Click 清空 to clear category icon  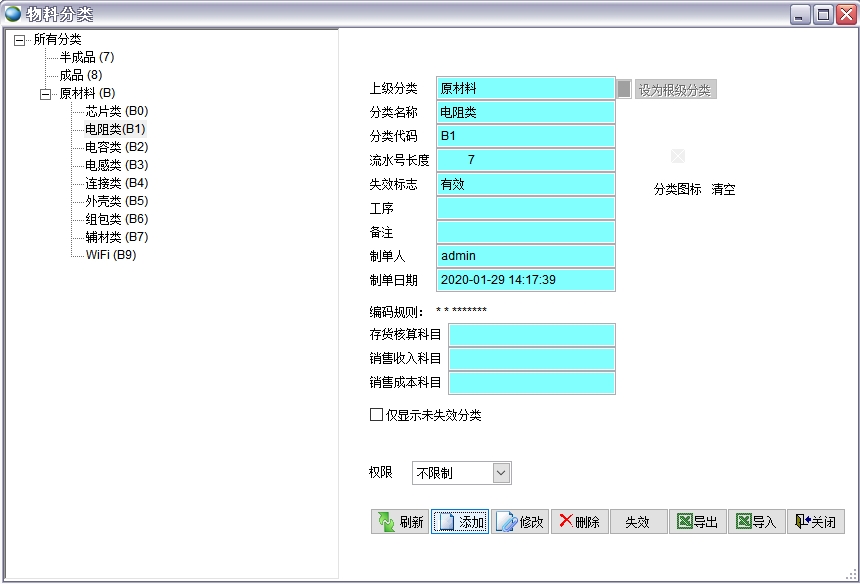click(x=723, y=190)
